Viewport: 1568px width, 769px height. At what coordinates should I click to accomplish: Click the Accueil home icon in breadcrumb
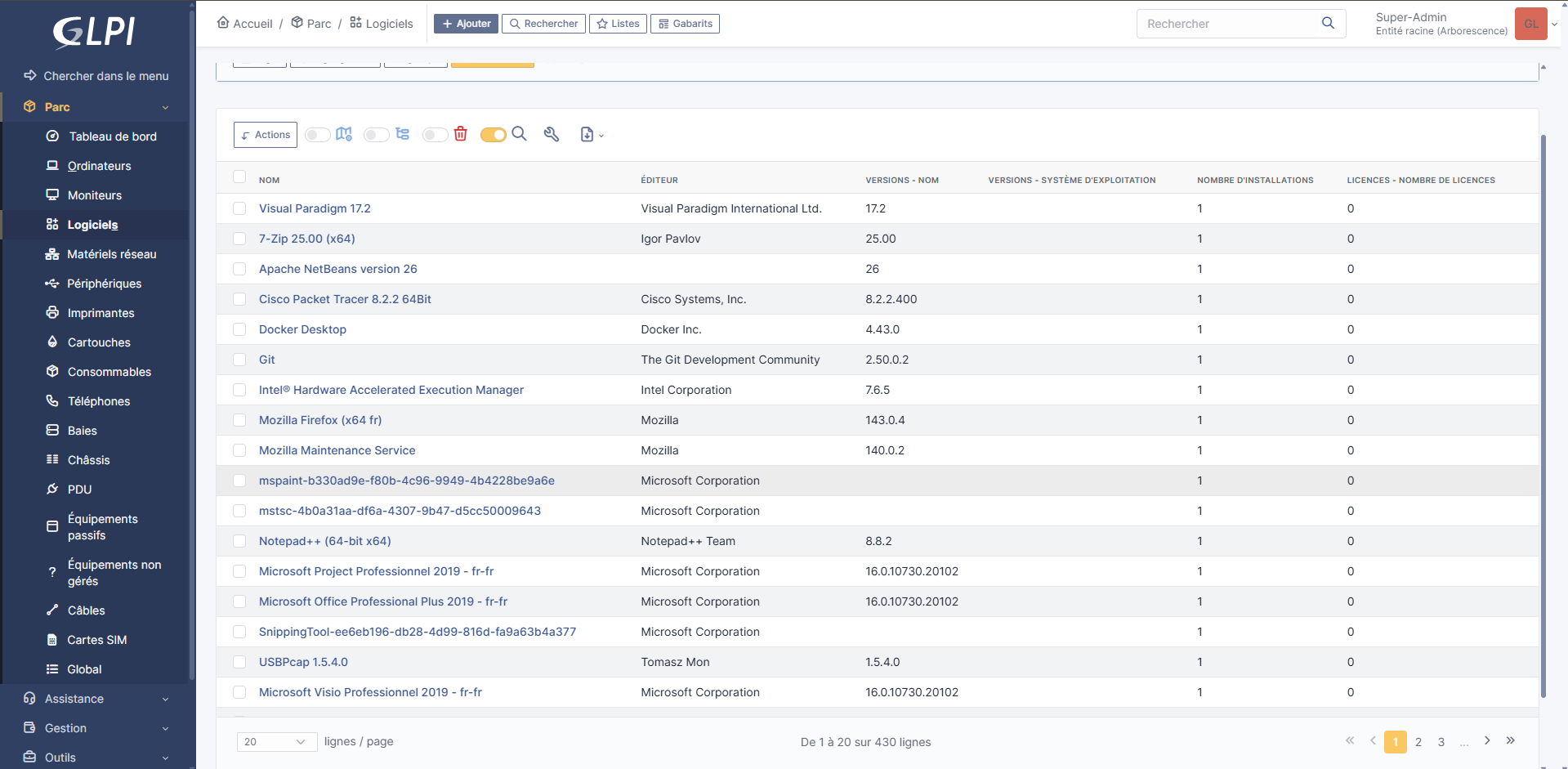pyautogui.click(x=223, y=22)
